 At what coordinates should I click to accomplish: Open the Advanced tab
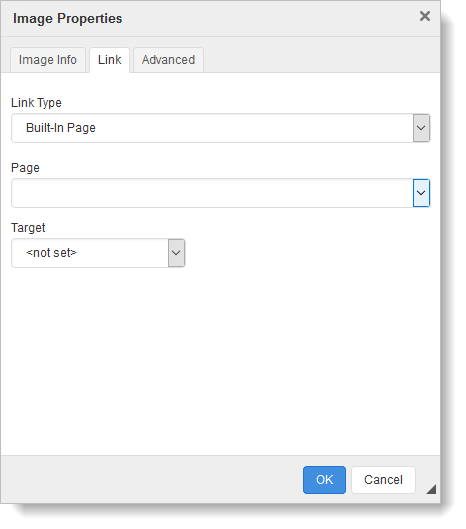click(168, 60)
